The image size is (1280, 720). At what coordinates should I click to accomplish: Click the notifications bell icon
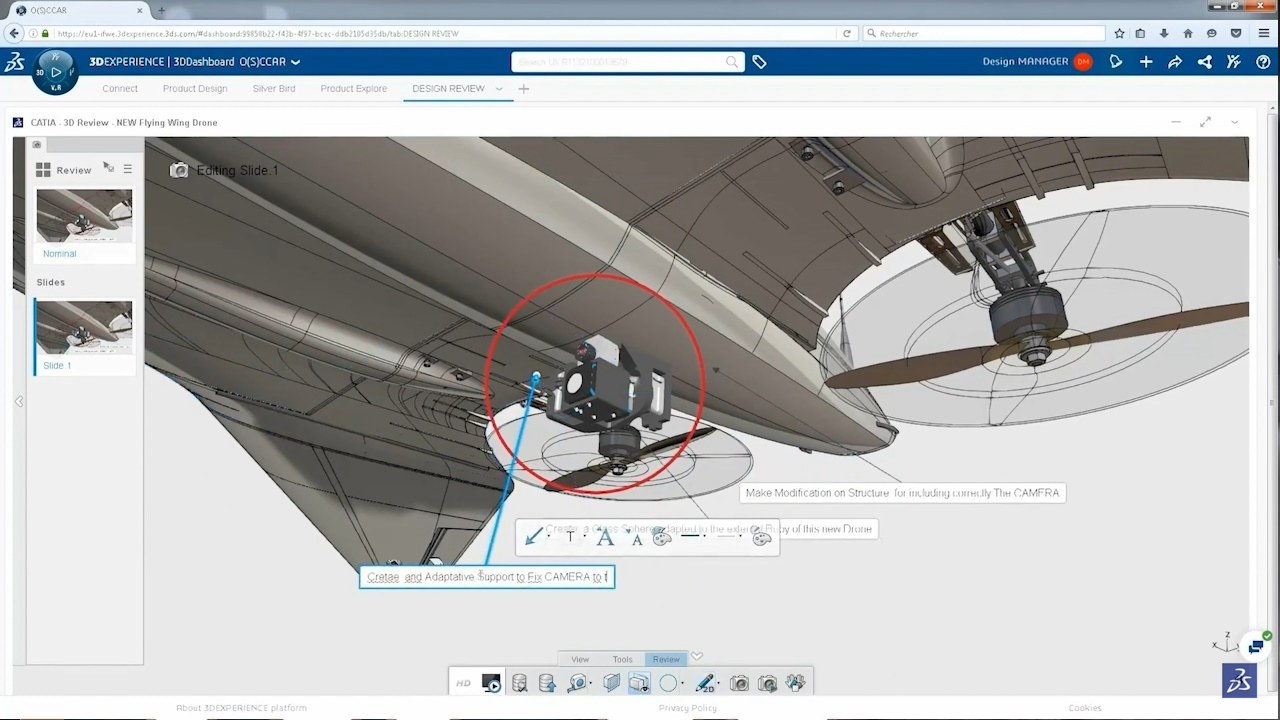pyautogui.click(x=1116, y=62)
